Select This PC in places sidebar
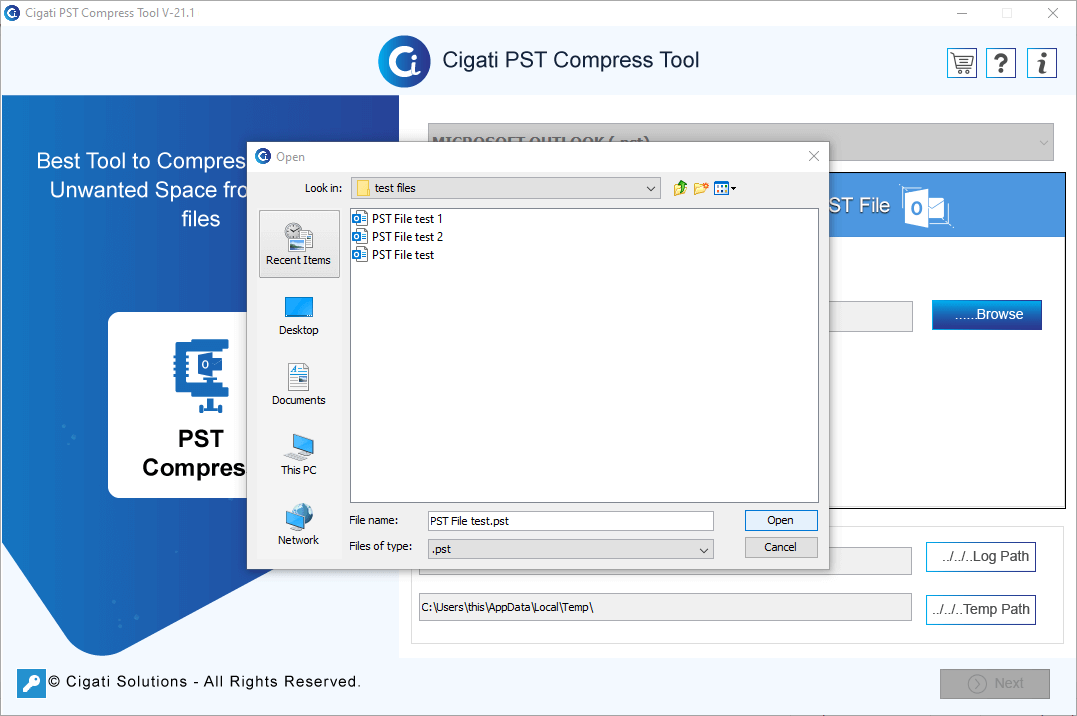1077x716 pixels. click(299, 455)
